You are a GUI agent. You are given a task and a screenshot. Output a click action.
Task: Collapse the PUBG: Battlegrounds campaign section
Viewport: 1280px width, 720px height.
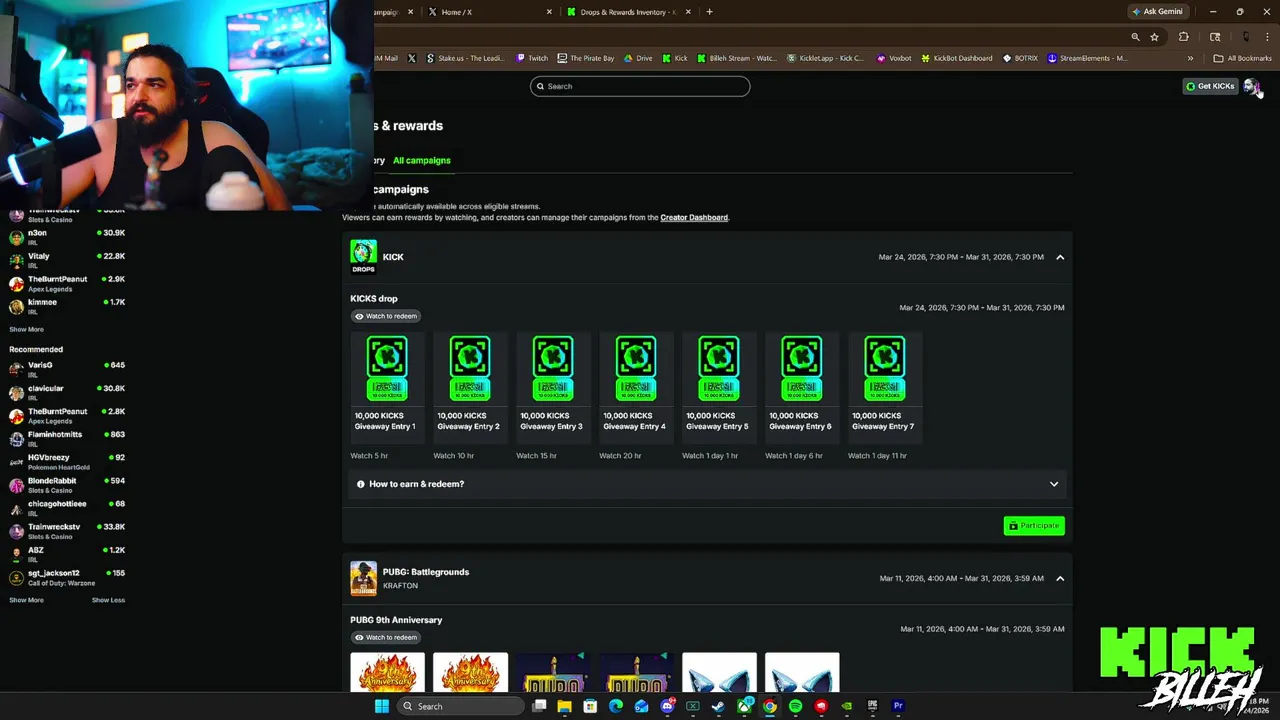click(x=1060, y=578)
